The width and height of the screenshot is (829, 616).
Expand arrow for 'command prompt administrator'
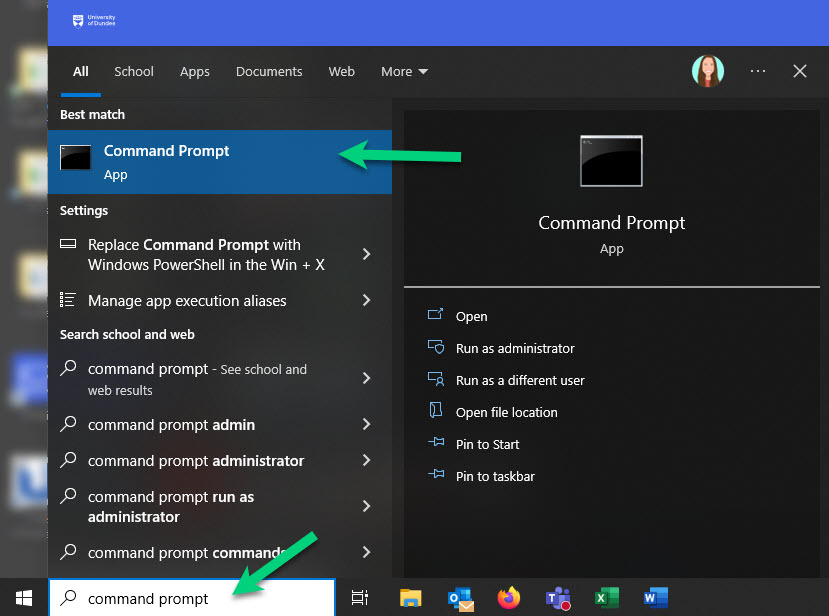click(366, 460)
